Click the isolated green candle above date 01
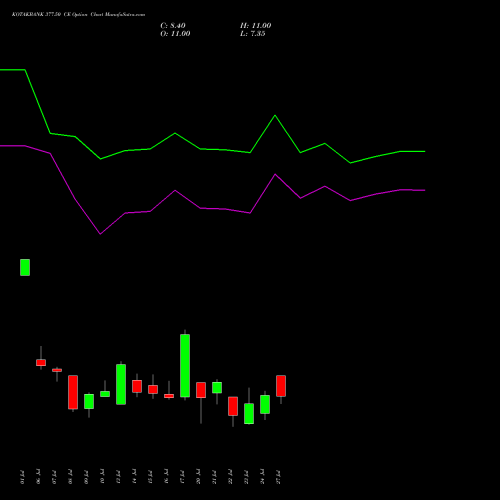The image size is (500, 500). pyautogui.click(x=25, y=267)
